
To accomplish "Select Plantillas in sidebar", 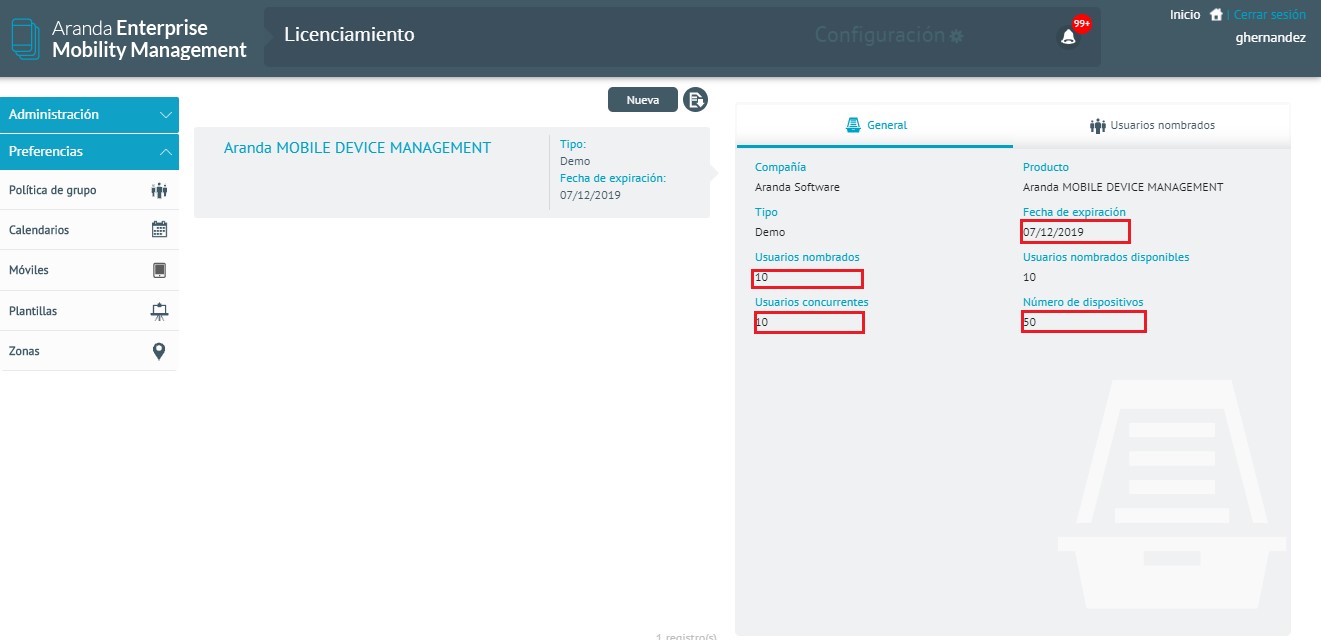I will (x=89, y=311).
